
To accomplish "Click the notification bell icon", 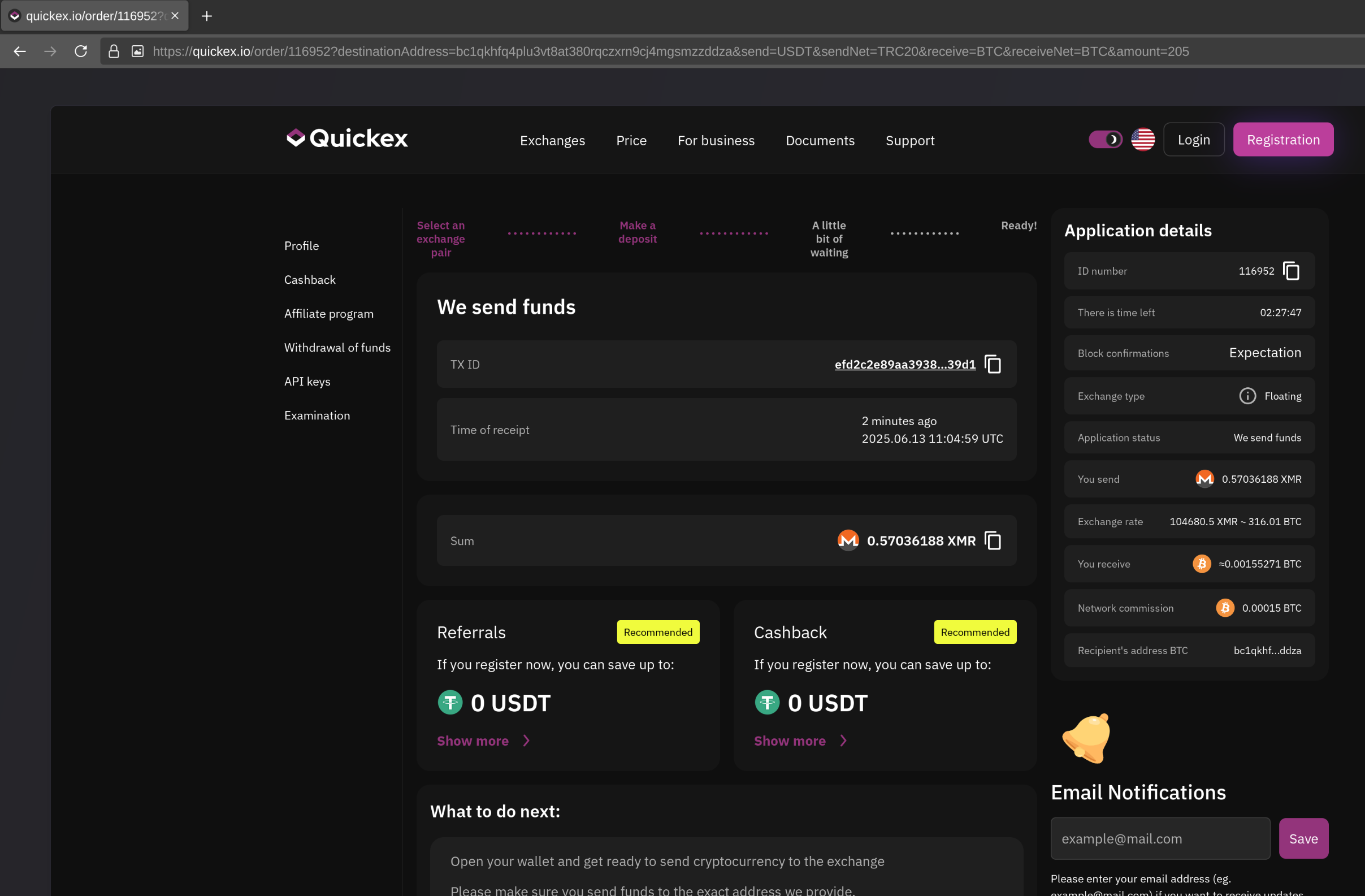I will coord(1086,738).
